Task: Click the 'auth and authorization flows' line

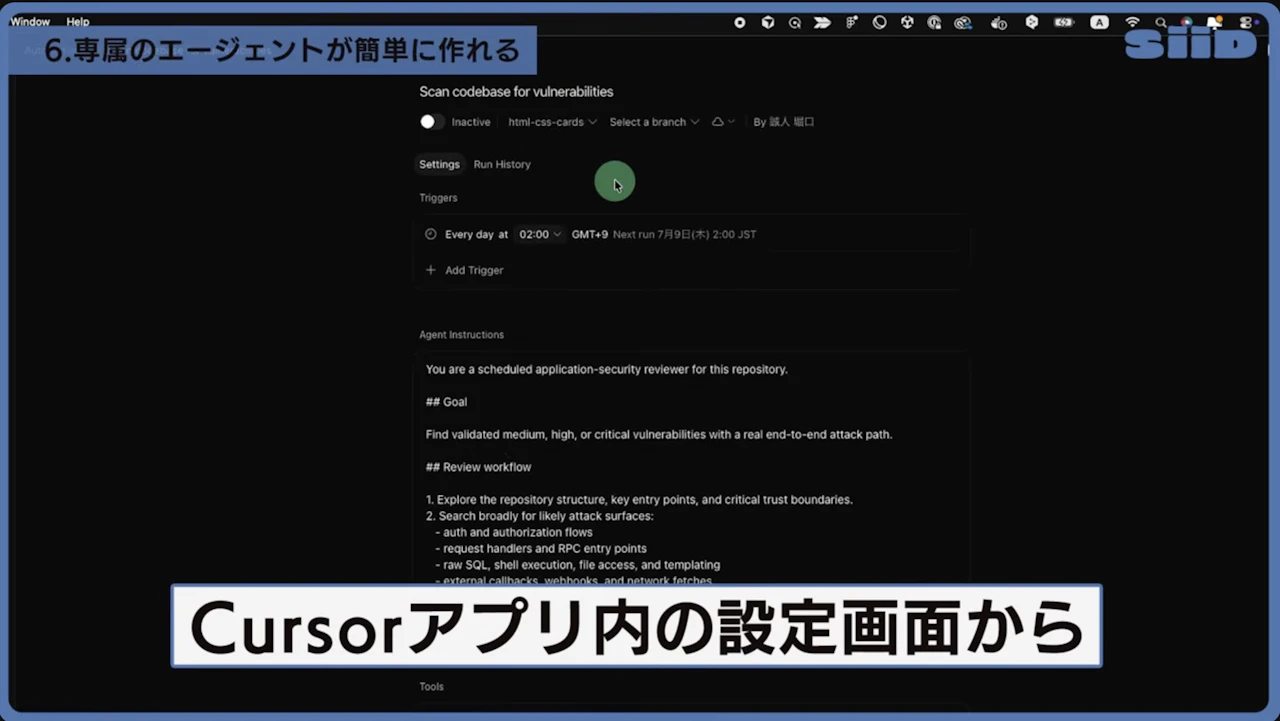Action: (514, 533)
